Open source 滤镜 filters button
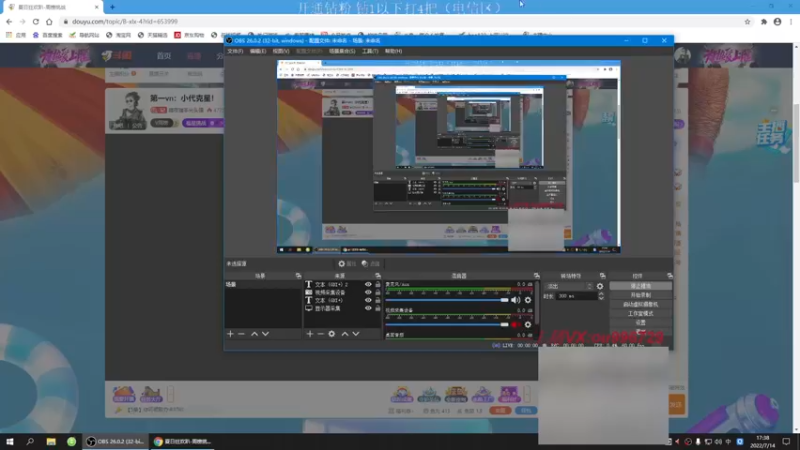Screen dimensions: 800x450 pyautogui.click(x=371, y=264)
